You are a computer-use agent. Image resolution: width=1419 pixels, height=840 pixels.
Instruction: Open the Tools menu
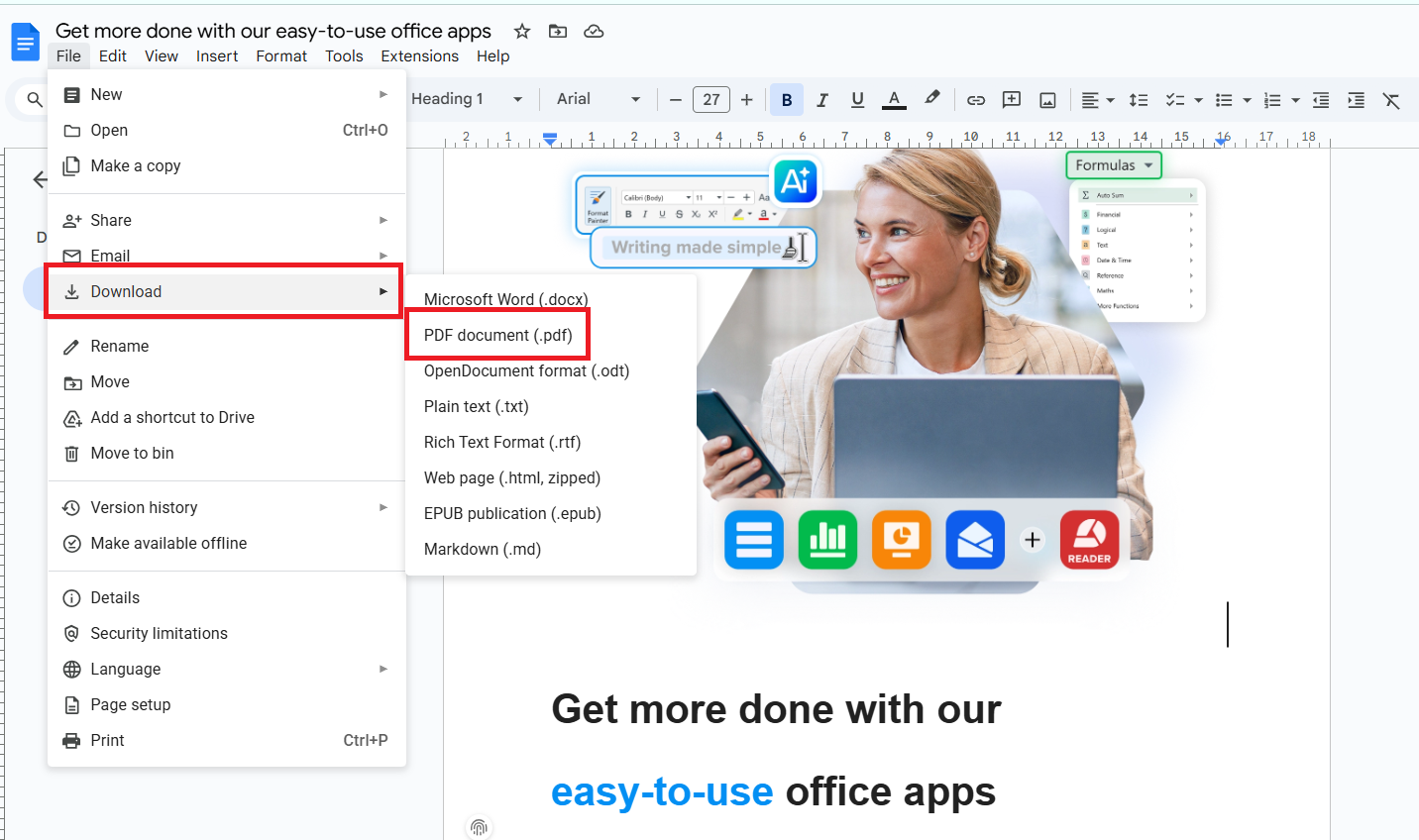344,55
